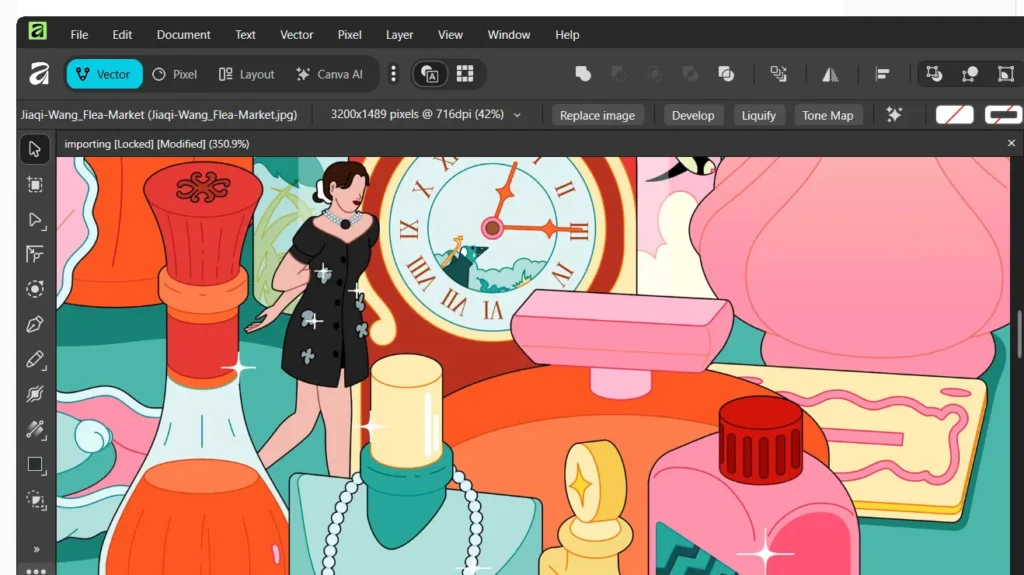Open the vertical three-dot studio menu
The image size is (1024, 575).
[393, 74]
